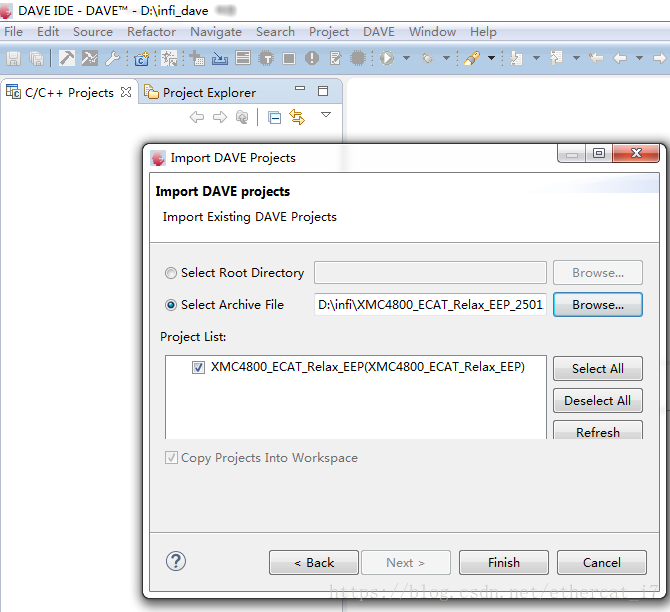Open the DAVE menu
The height and width of the screenshot is (612, 670).
pos(379,32)
